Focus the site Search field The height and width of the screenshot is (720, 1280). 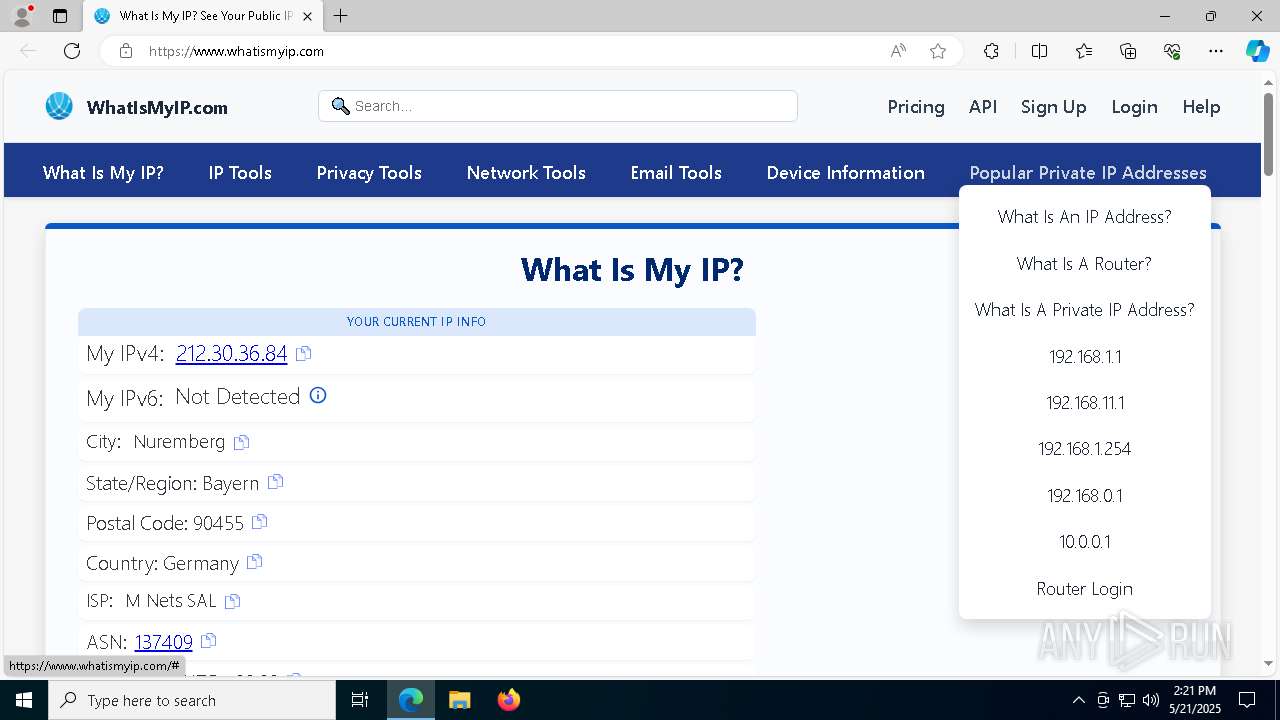point(558,106)
